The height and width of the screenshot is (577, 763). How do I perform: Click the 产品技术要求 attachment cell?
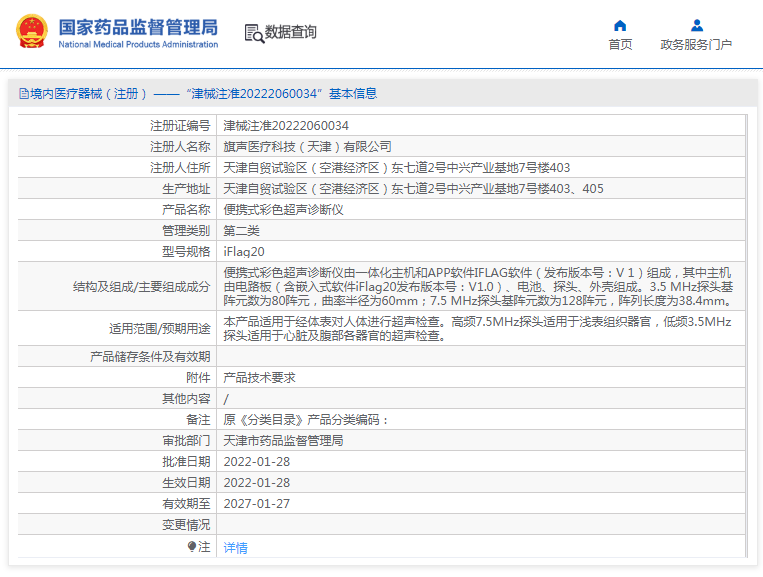pos(259,378)
